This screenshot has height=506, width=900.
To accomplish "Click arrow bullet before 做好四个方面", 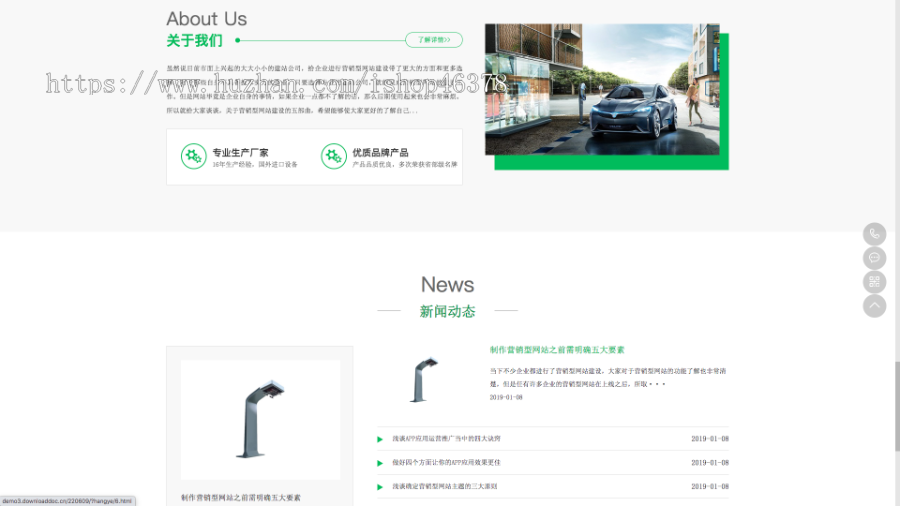I will coord(380,463).
